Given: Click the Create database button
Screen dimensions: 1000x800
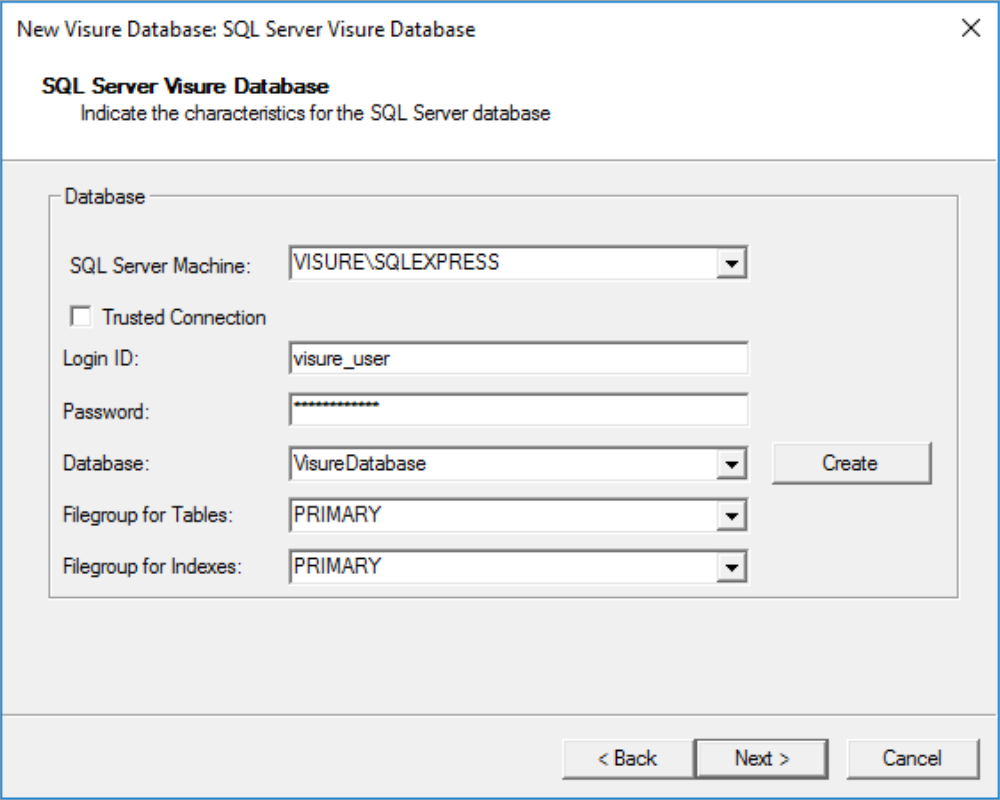Looking at the screenshot, I should pos(851,463).
